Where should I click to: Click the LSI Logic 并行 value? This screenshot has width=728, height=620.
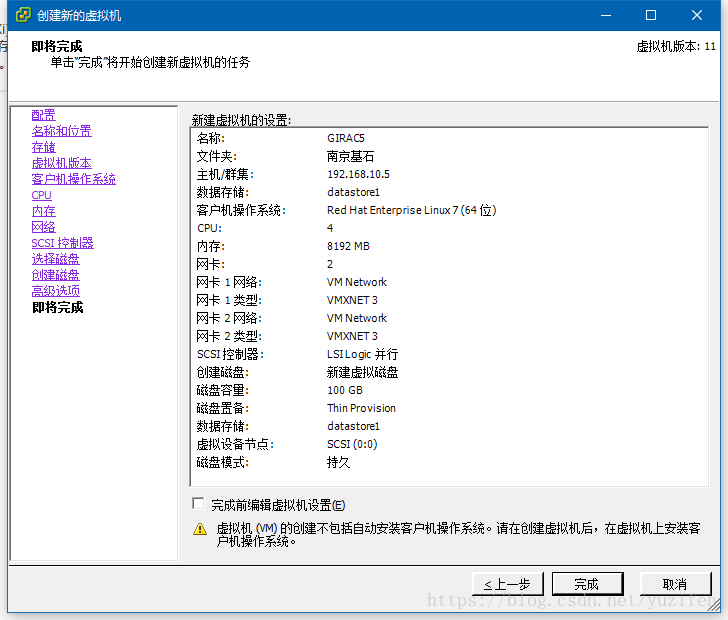point(363,354)
